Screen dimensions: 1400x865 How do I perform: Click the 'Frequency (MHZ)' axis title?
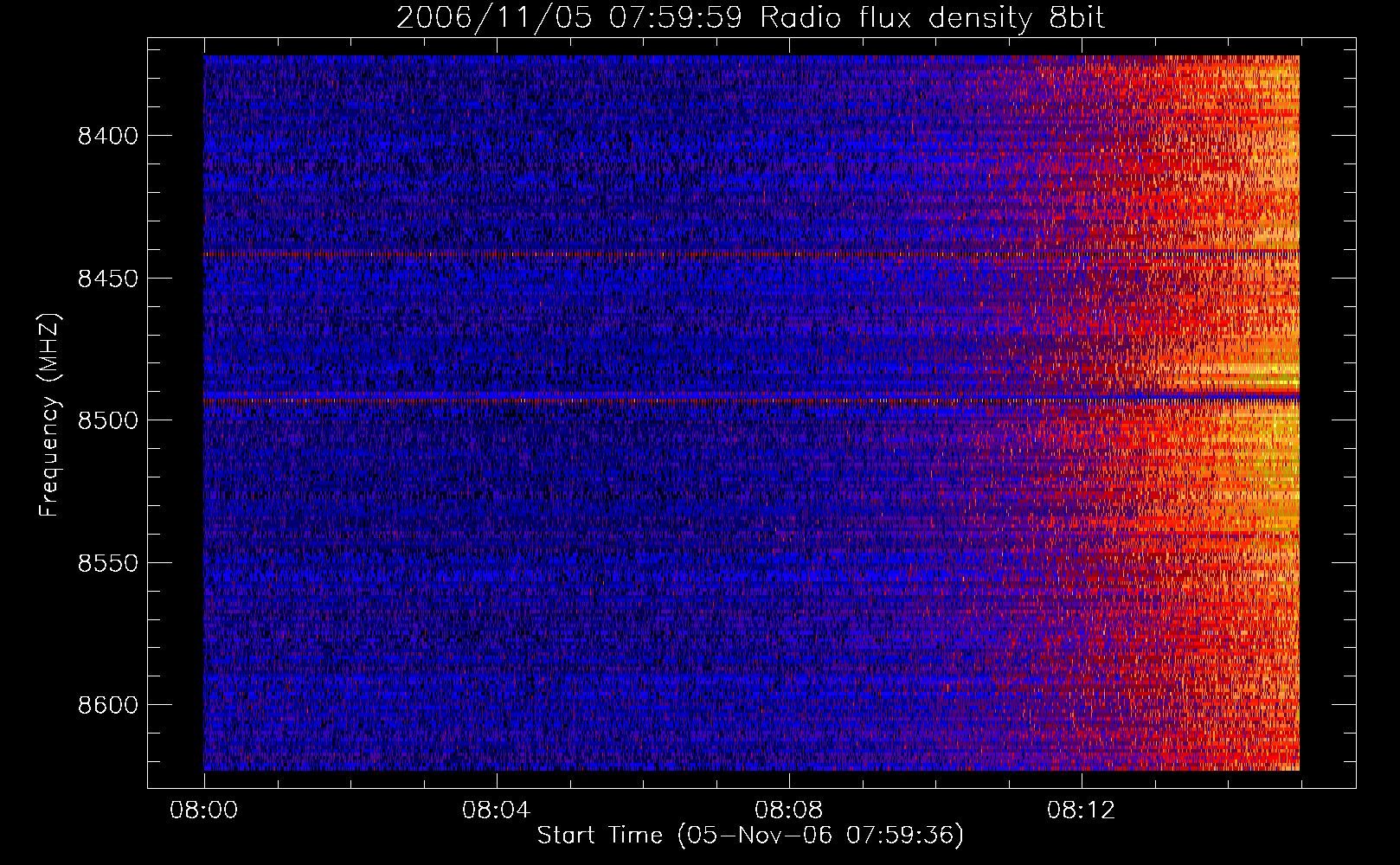49,414
